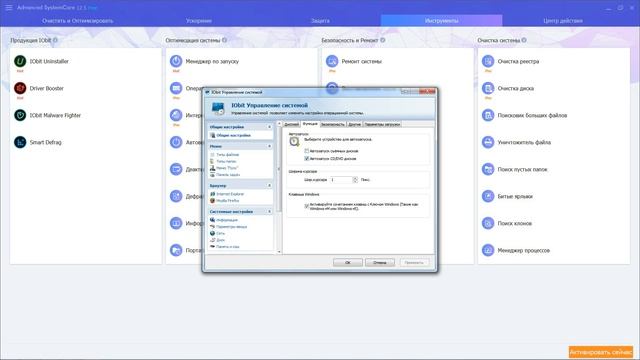Screen dimensions: 640x360
Task: Open Параметры ввода under Системные настройки
Action: click(229, 227)
